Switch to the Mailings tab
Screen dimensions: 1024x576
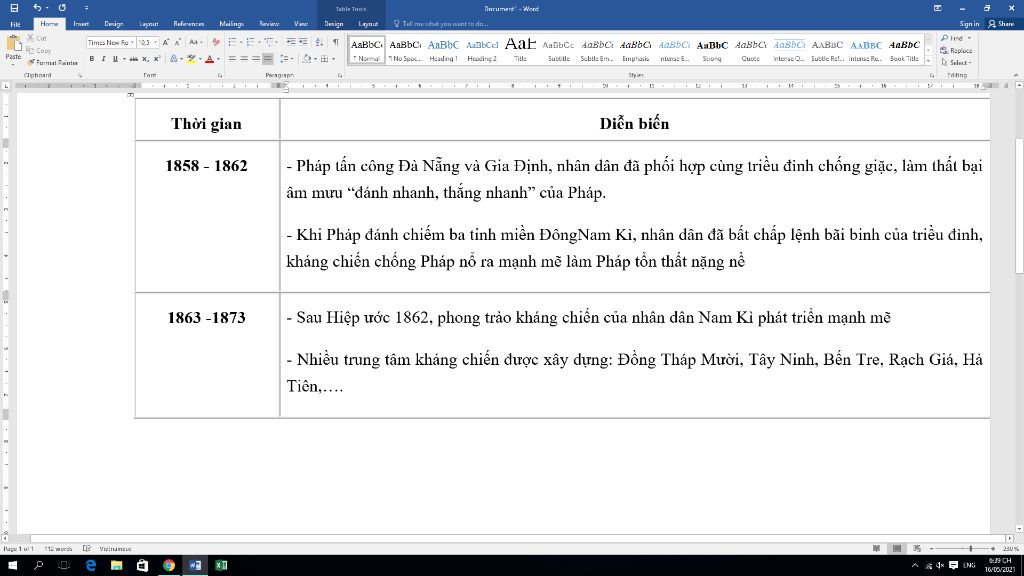[231, 24]
